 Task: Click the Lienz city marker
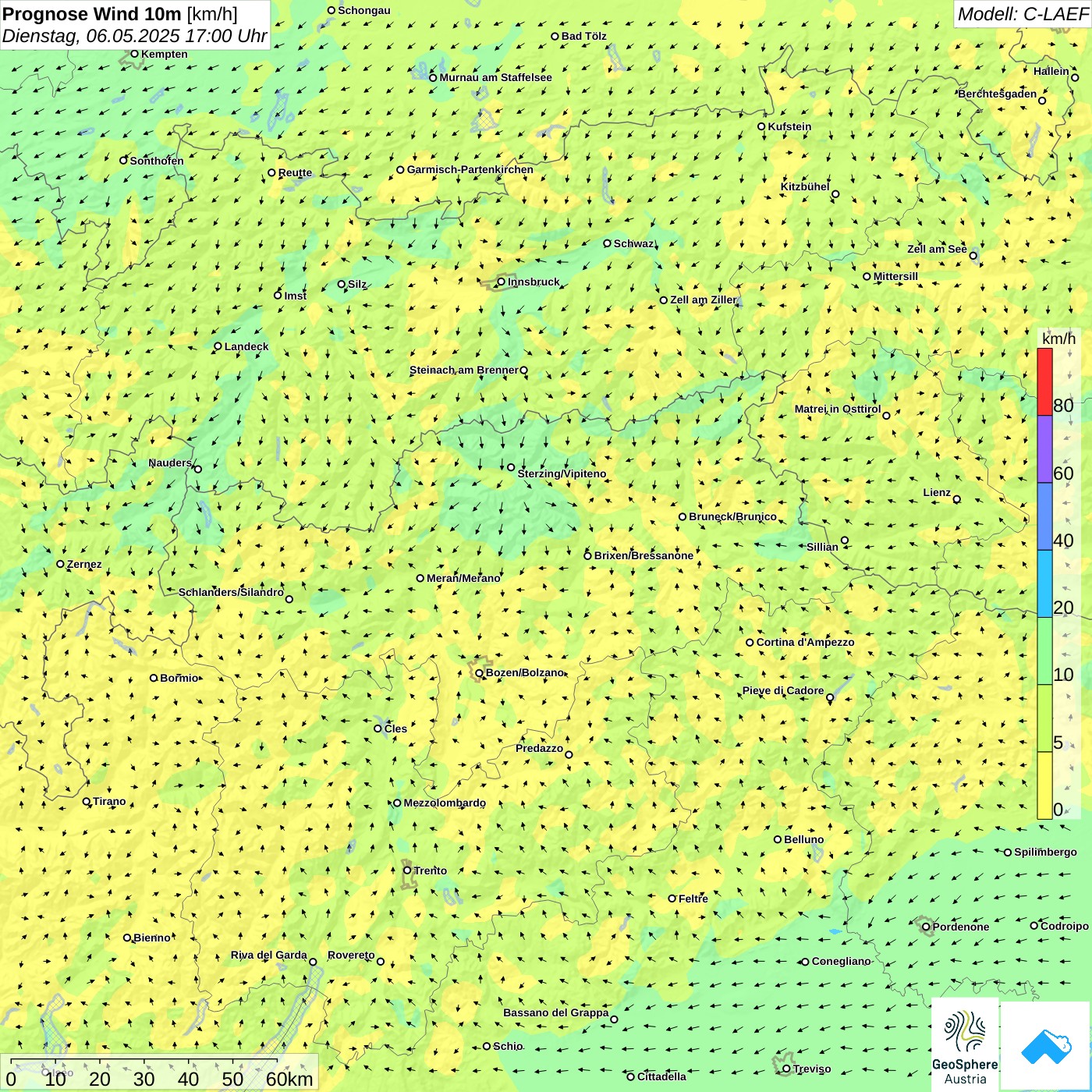tap(957, 499)
